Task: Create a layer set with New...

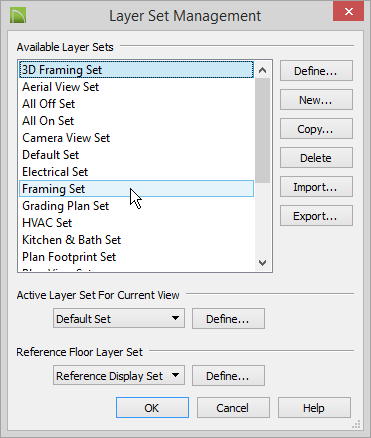Action: (x=316, y=100)
